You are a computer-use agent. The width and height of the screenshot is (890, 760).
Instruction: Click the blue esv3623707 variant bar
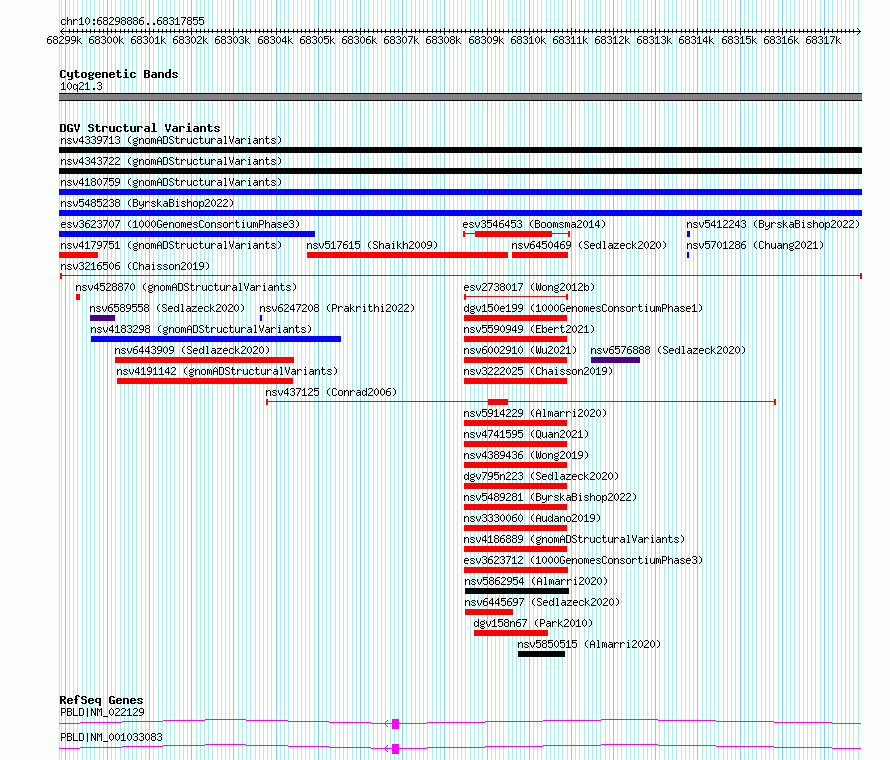tap(187, 234)
